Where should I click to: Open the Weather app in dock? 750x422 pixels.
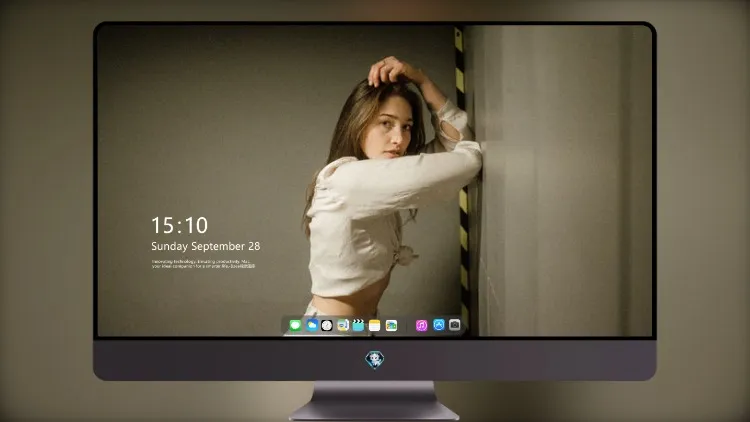tap(311, 325)
